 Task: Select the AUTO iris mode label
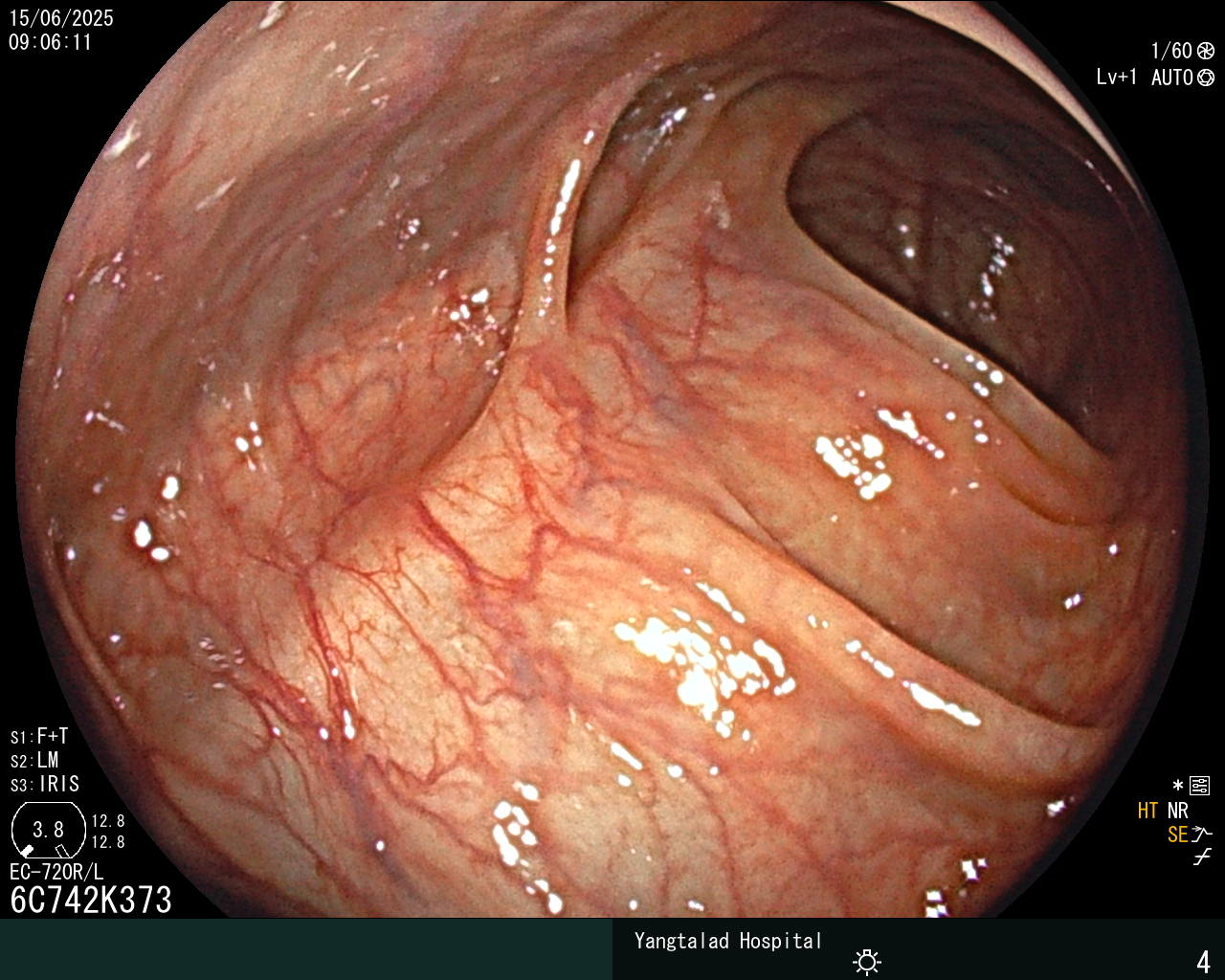1172,78
